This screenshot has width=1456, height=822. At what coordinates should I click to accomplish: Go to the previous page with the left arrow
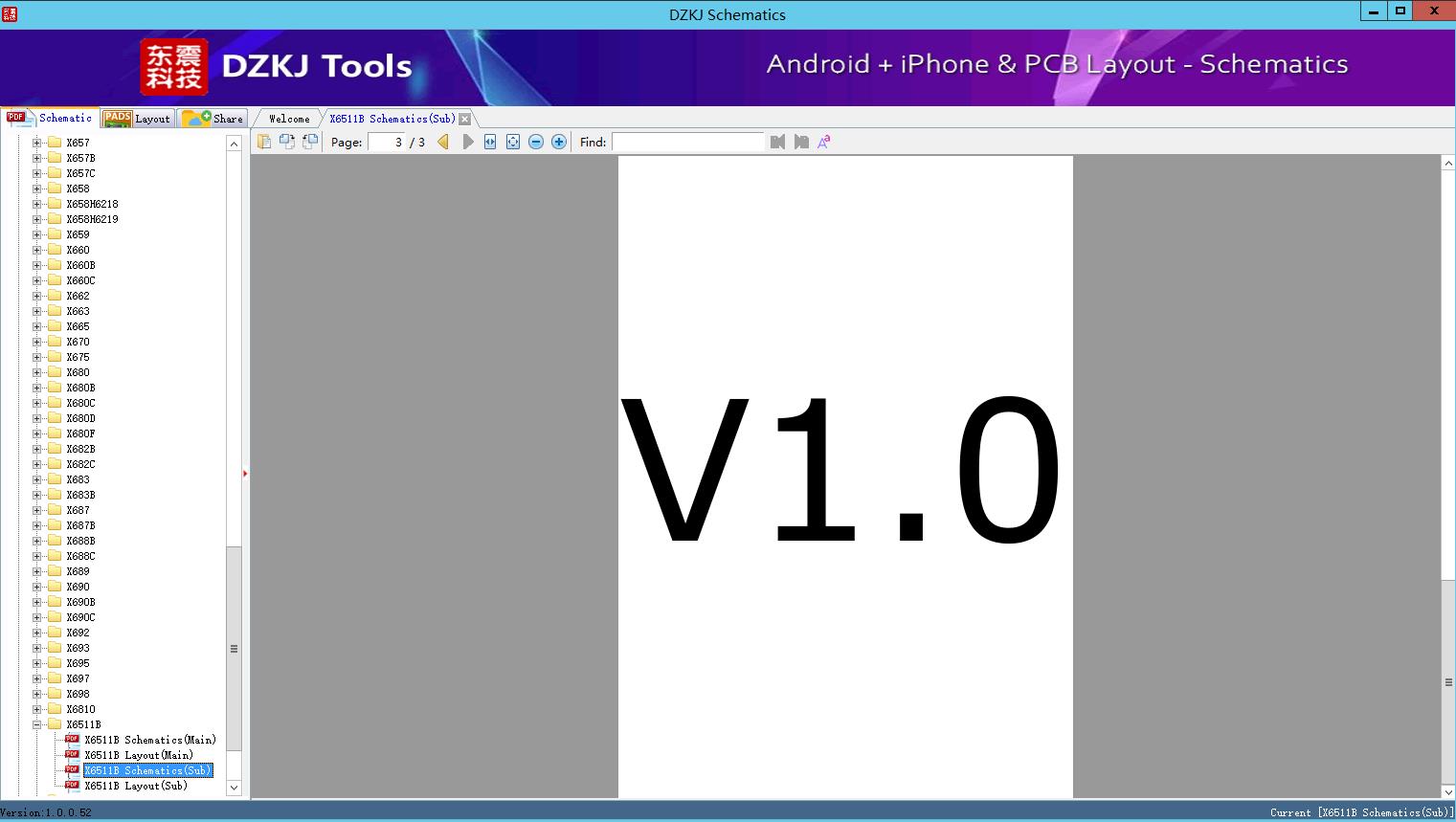point(443,142)
